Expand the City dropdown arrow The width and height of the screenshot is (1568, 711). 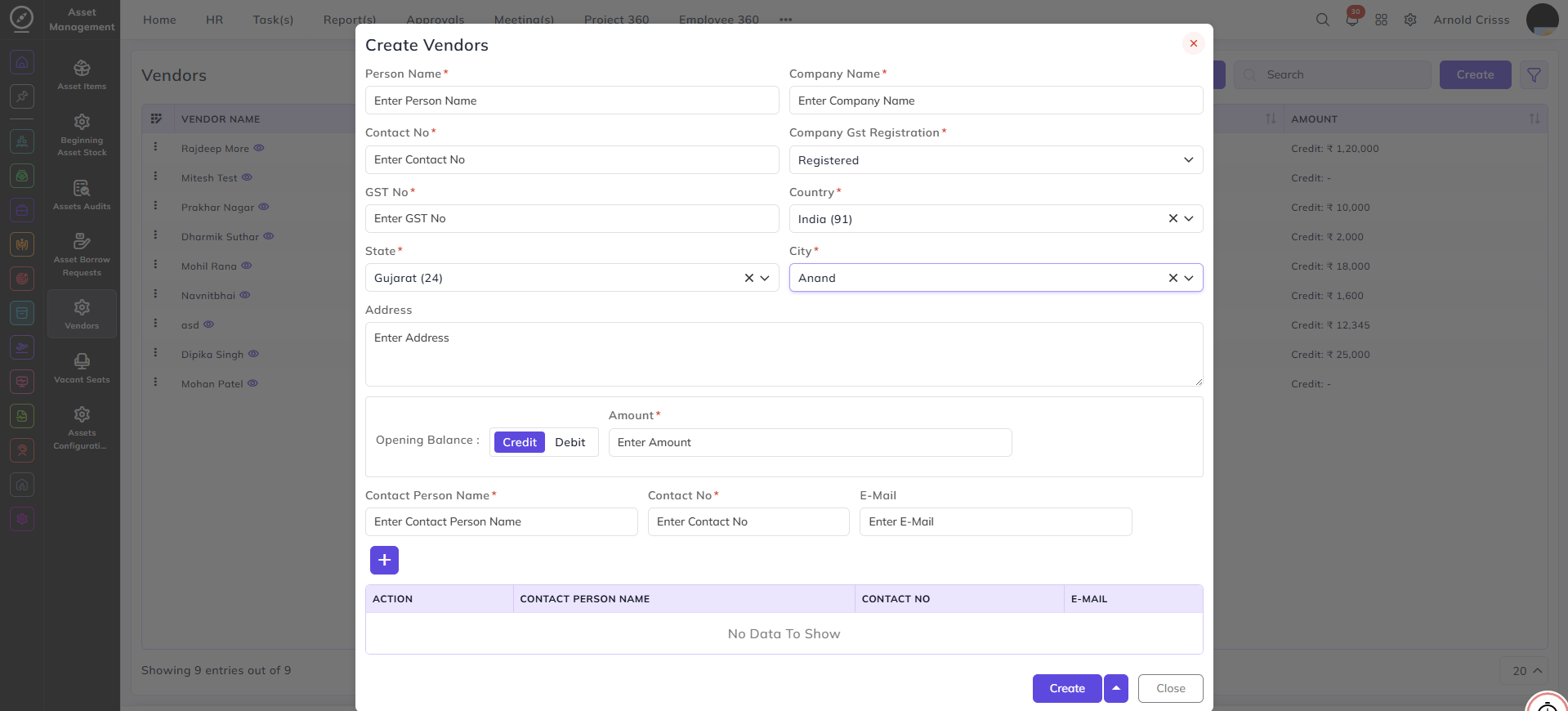[1189, 278]
